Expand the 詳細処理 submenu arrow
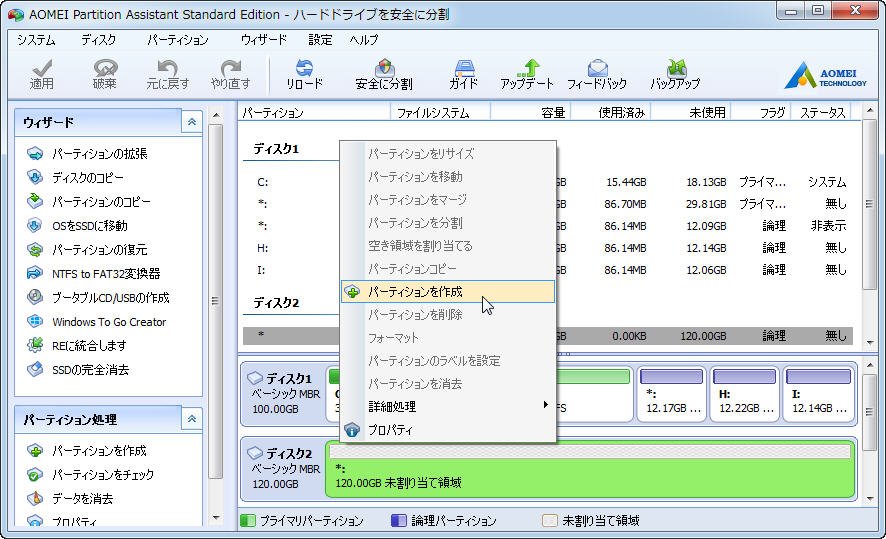Screen dimensions: 886x539 point(545,405)
